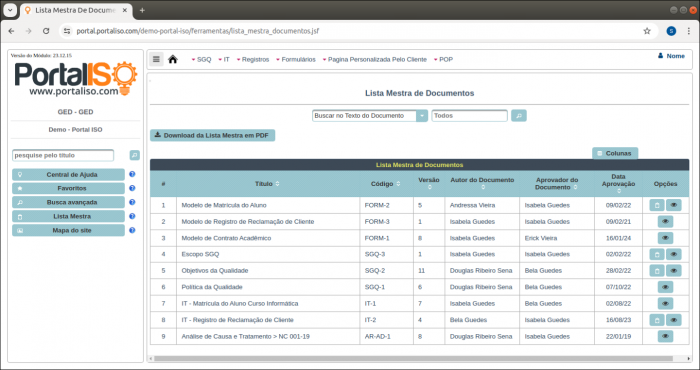Click sidebar title search magnifier icon

134,155
